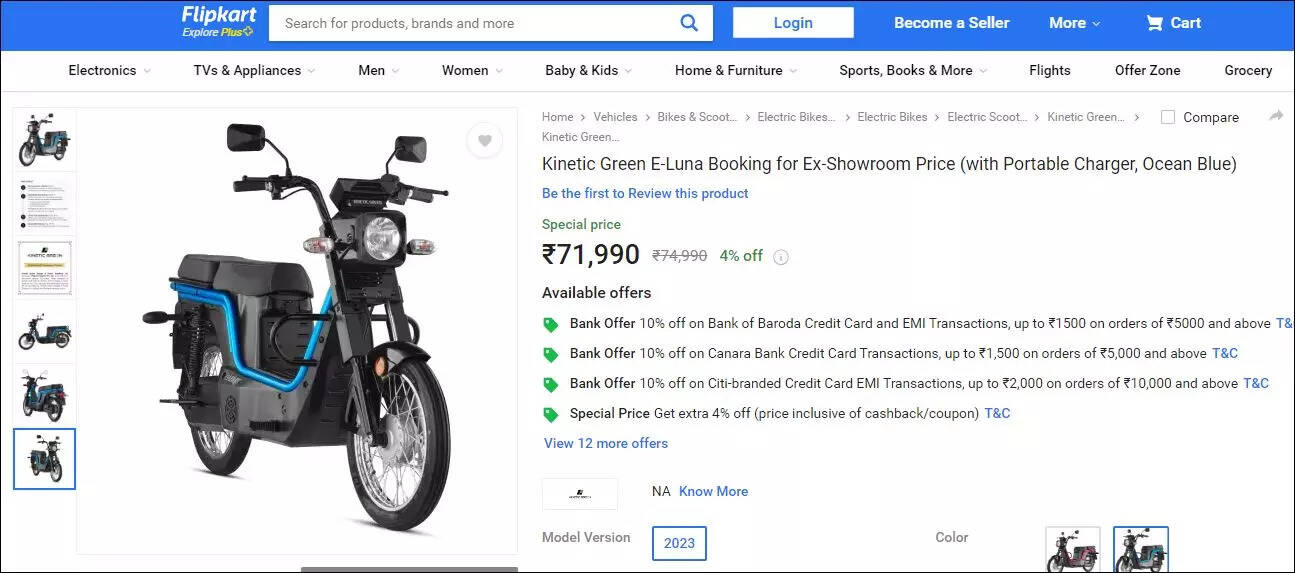Open View 12 more offers link

pyautogui.click(x=605, y=443)
